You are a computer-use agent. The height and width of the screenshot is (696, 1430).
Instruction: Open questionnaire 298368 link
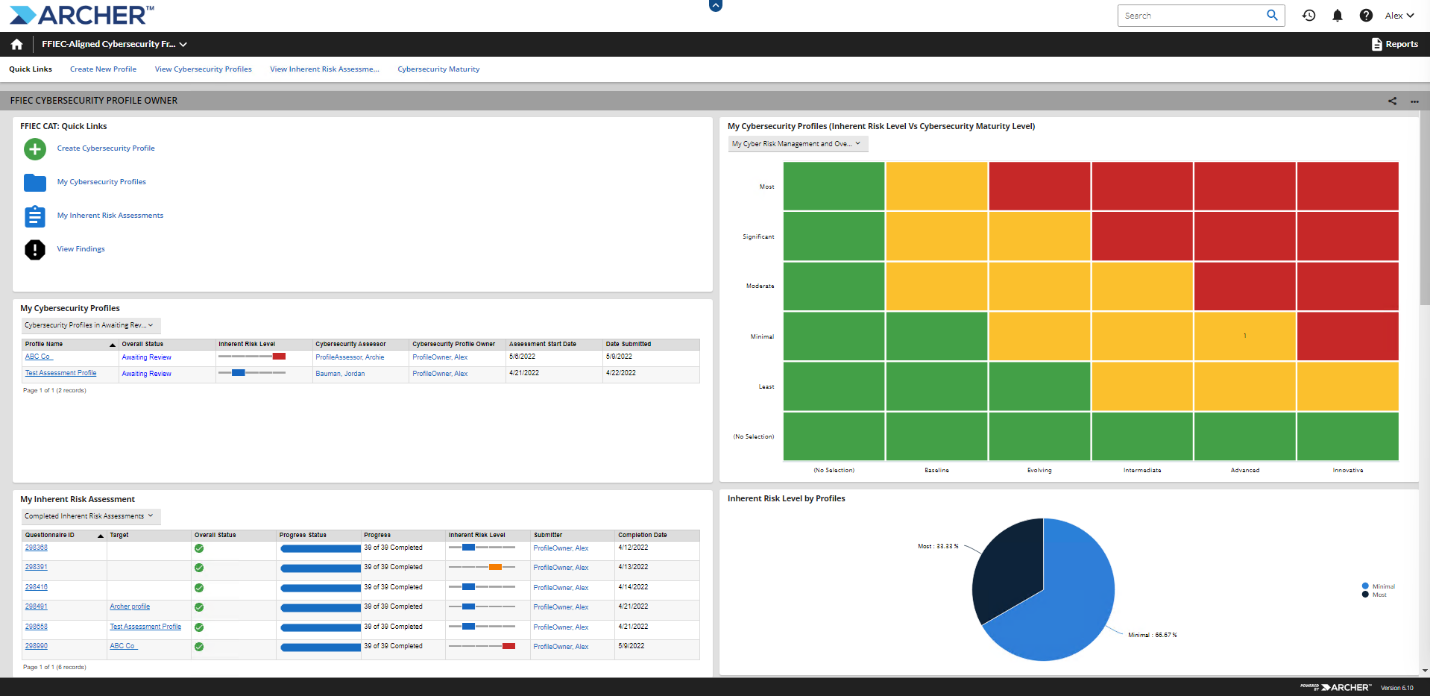[36, 547]
